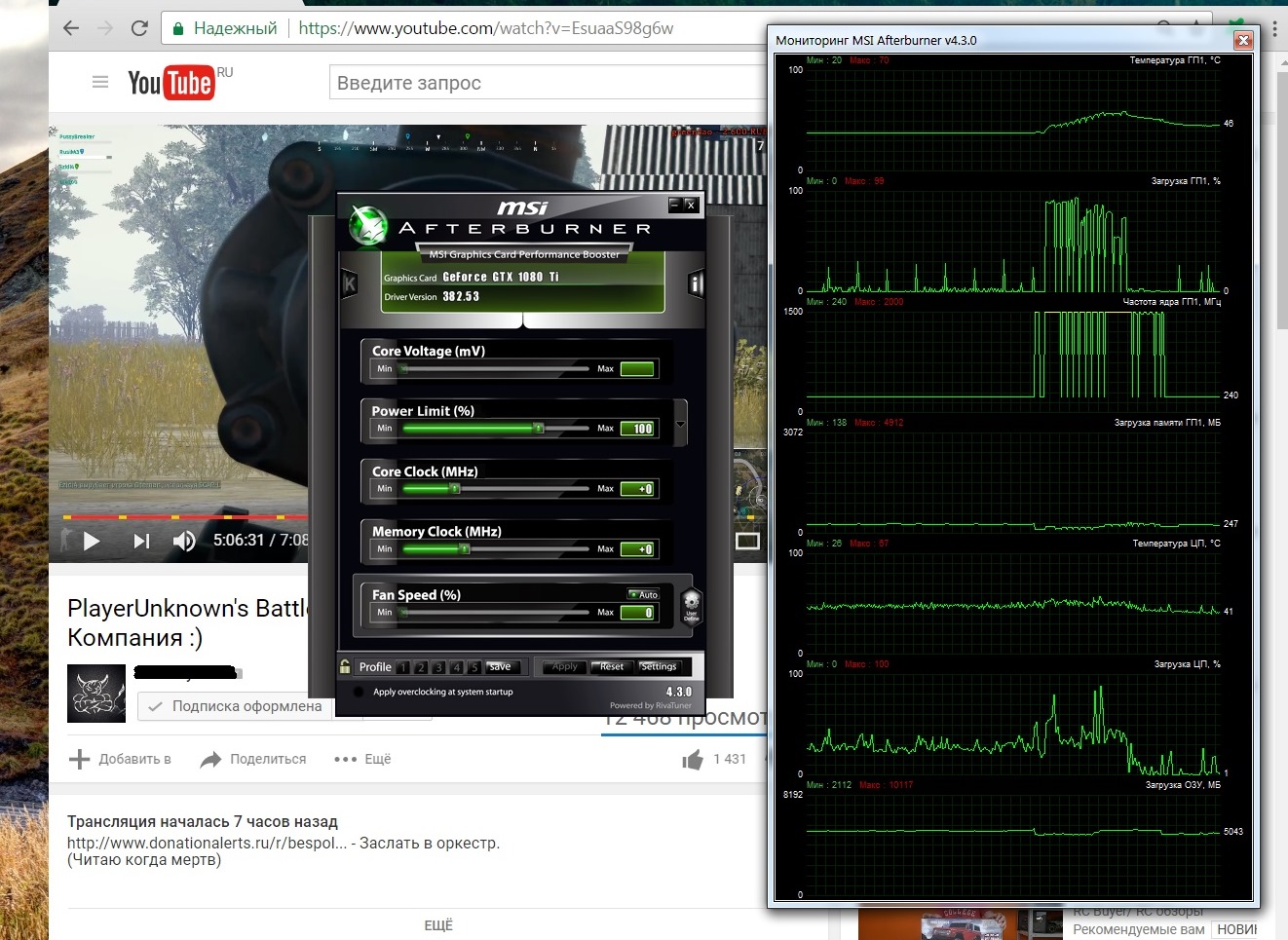
Task: Expand the description with ЕЩЁ
Action: pyautogui.click(x=438, y=924)
